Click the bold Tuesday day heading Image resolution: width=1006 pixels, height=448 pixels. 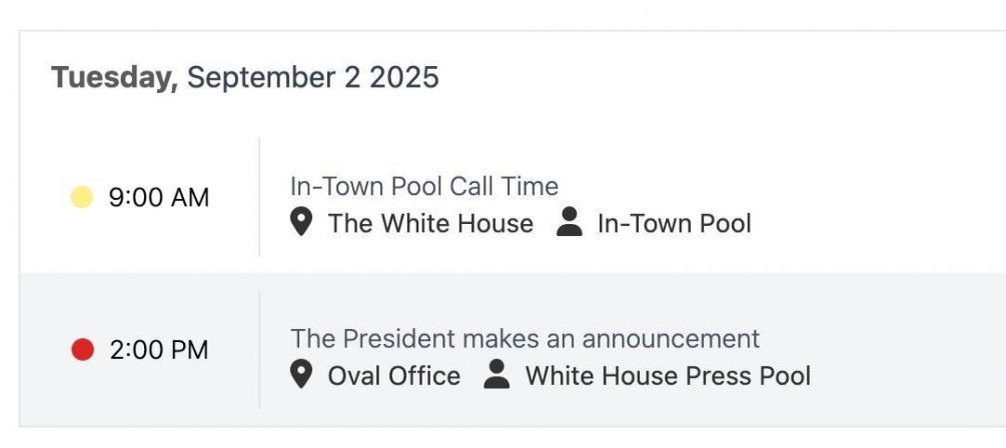tap(115, 78)
